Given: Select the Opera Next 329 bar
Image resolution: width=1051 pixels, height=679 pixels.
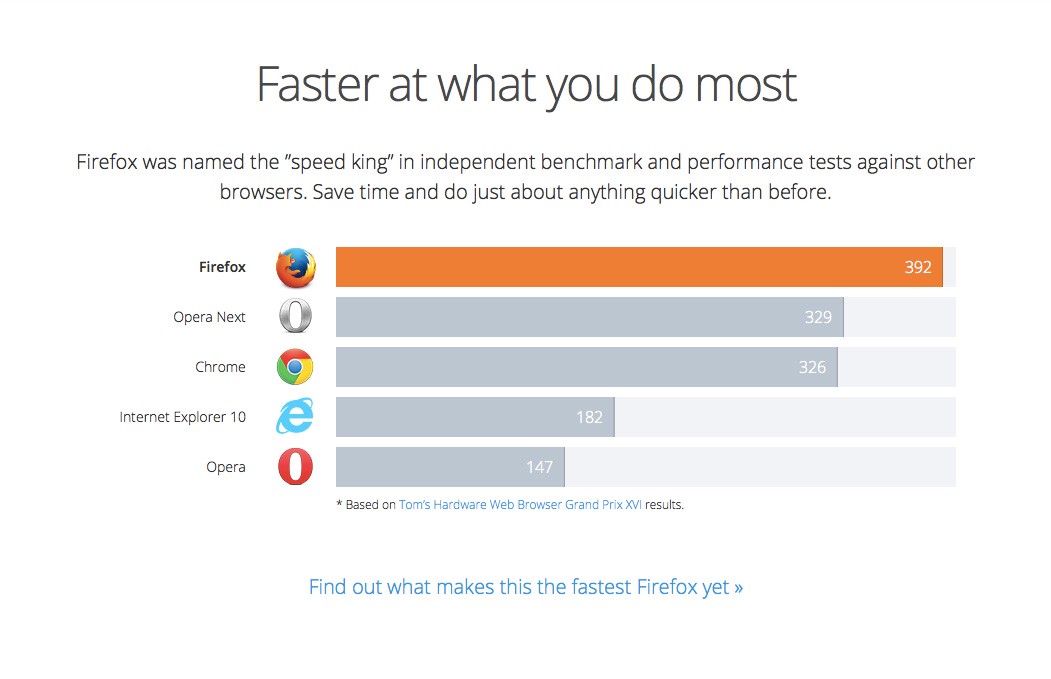Looking at the screenshot, I should tap(590, 317).
